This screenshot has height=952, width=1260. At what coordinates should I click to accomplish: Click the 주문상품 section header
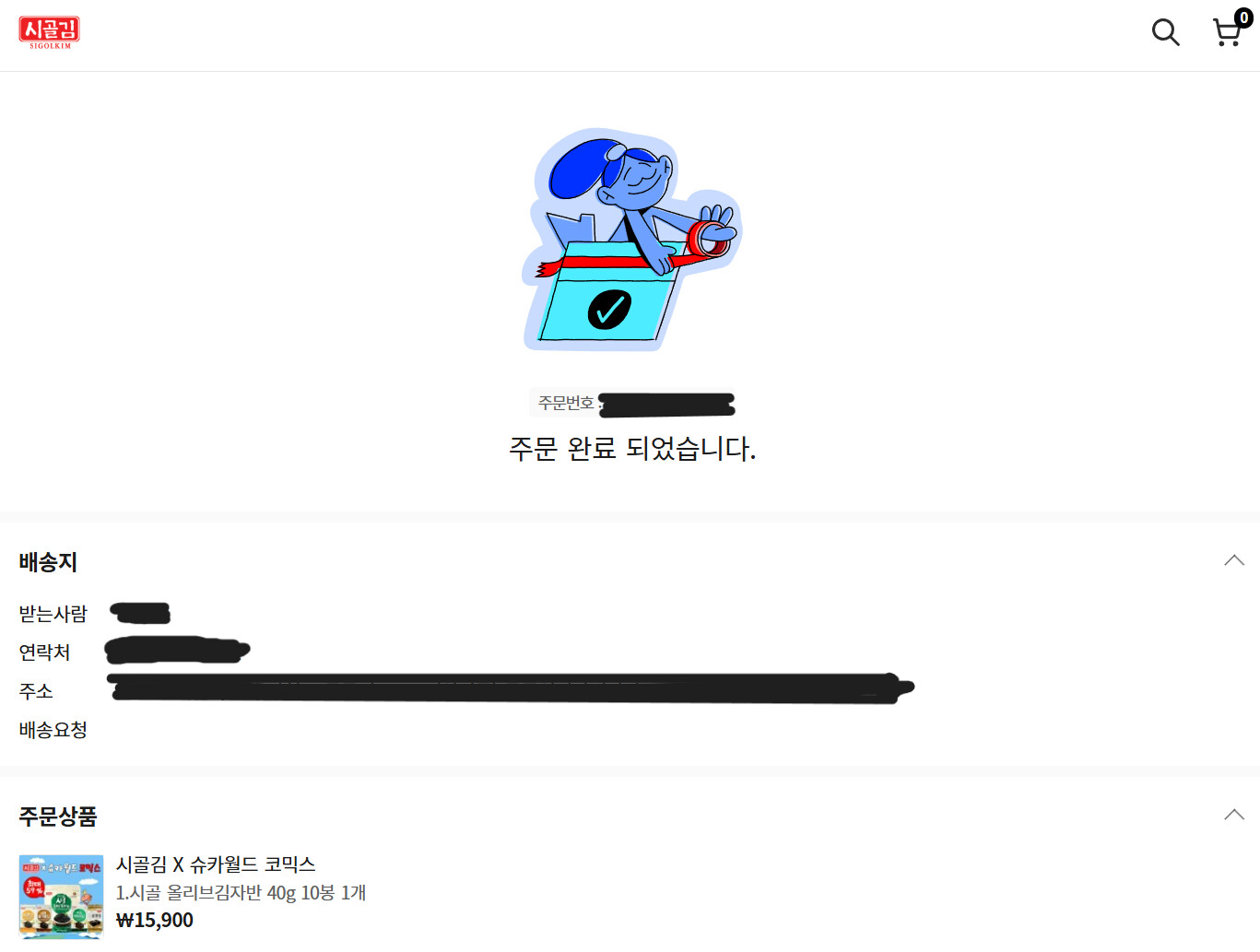(58, 817)
